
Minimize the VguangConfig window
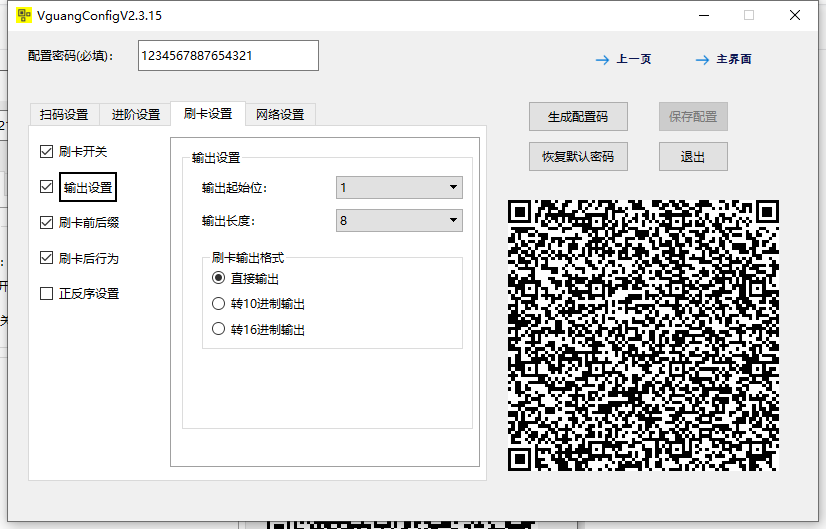pyautogui.click(x=704, y=15)
